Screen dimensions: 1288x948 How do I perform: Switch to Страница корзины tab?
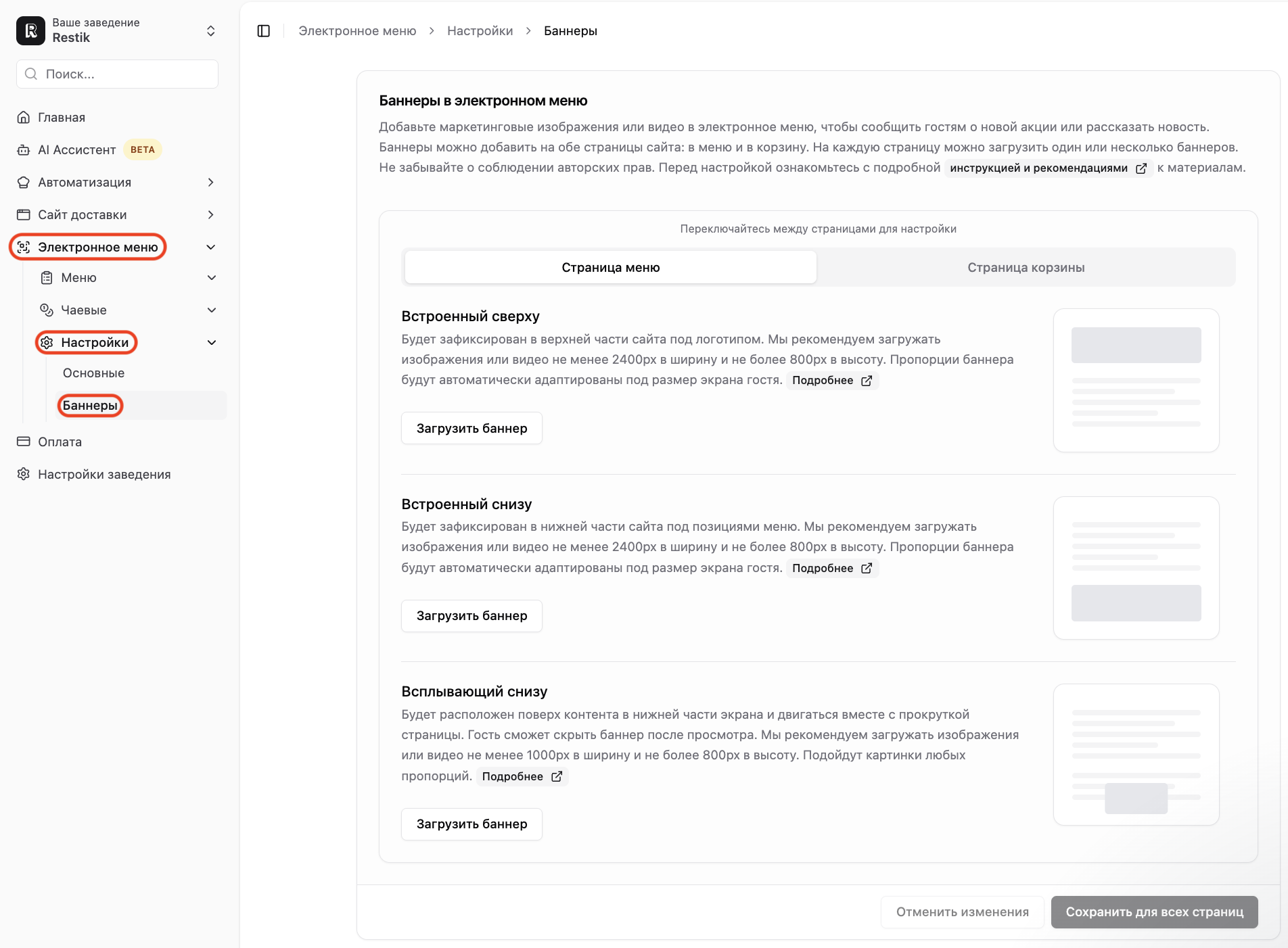(1026, 267)
